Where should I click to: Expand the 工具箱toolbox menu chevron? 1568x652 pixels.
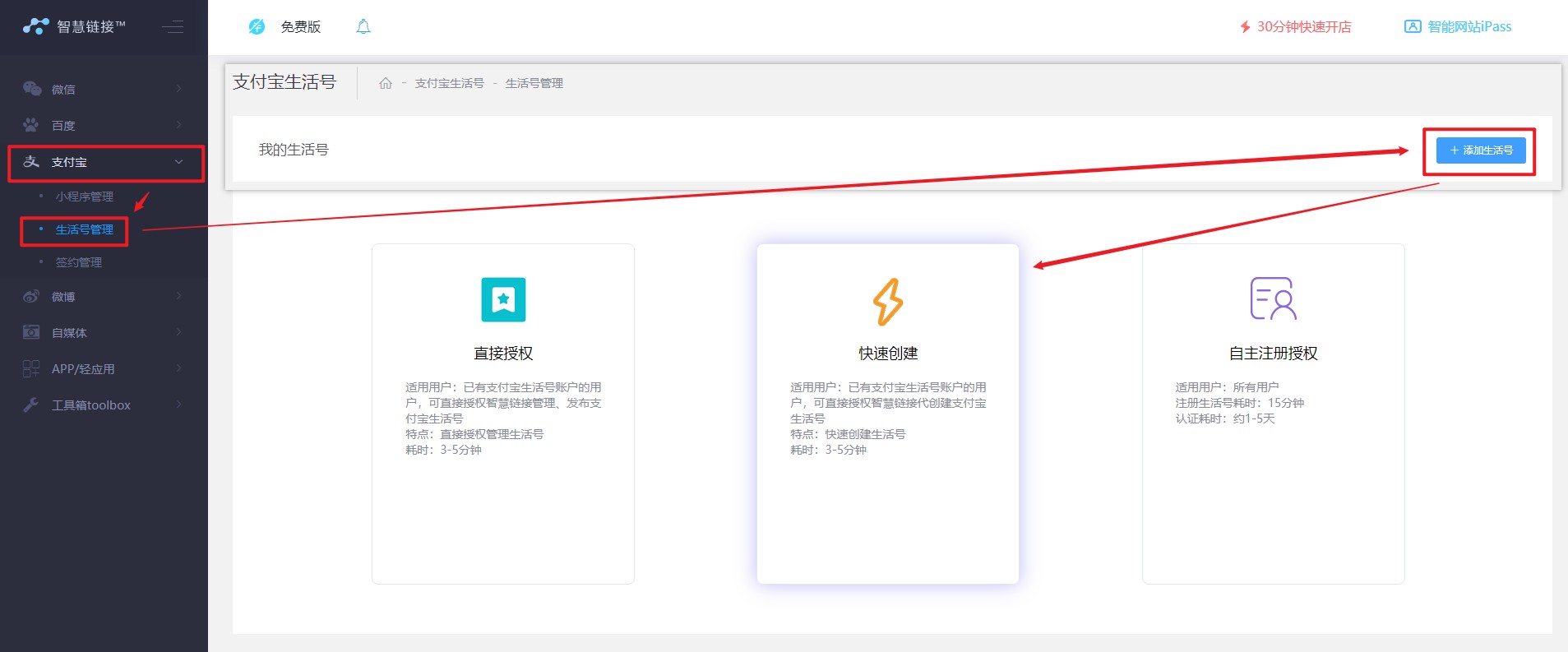pyautogui.click(x=178, y=405)
